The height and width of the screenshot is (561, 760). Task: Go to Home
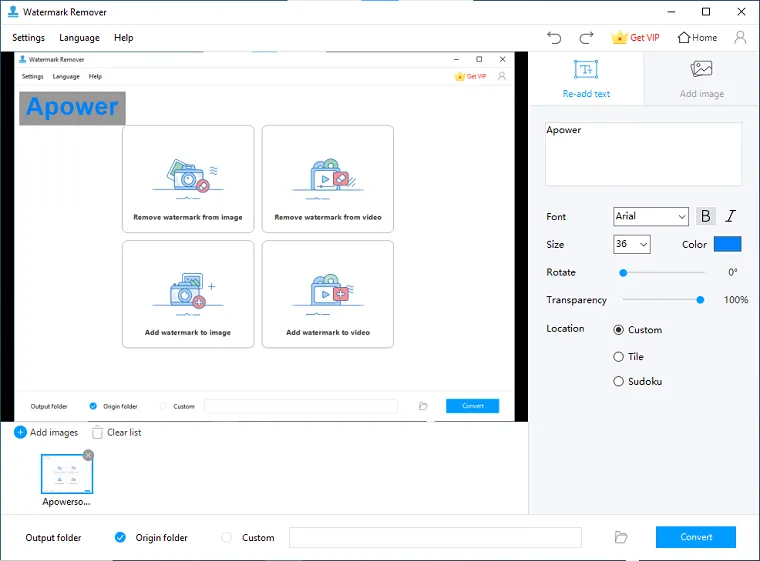[x=697, y=37]
